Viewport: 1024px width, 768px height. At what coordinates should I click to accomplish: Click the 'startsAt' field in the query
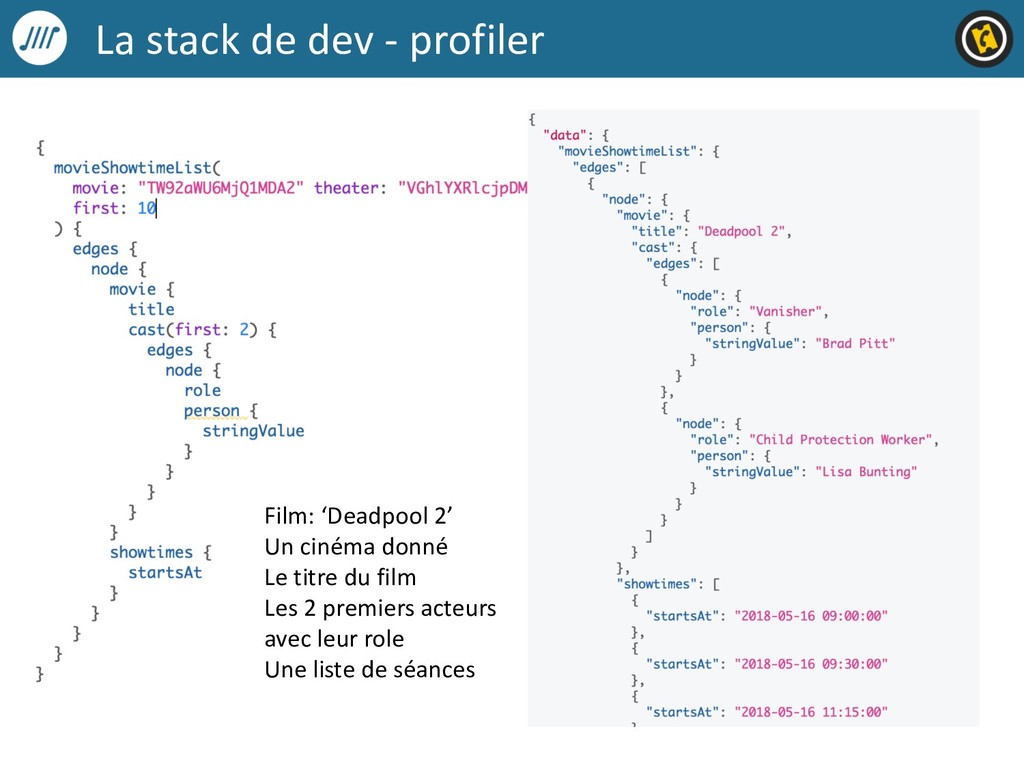(165, 573)
